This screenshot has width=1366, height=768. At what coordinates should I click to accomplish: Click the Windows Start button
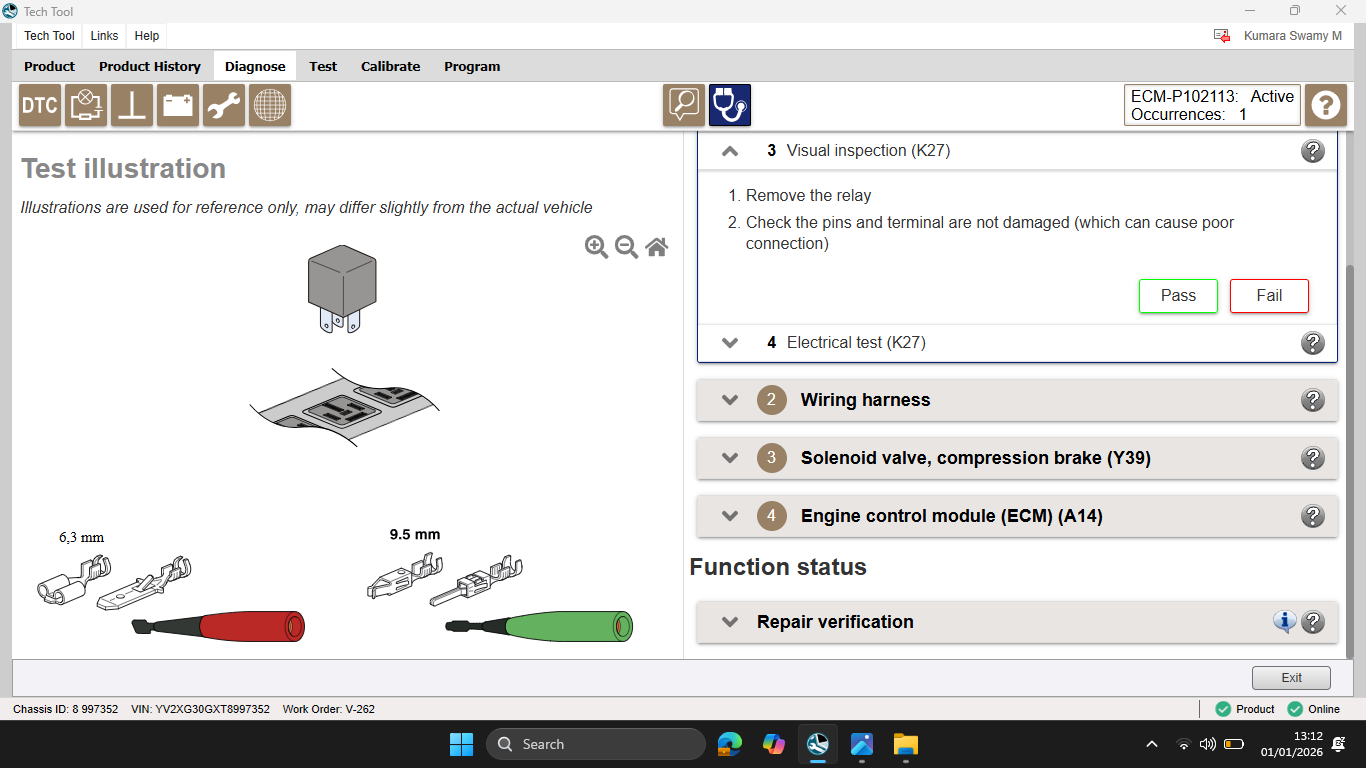tap(461, 744)
